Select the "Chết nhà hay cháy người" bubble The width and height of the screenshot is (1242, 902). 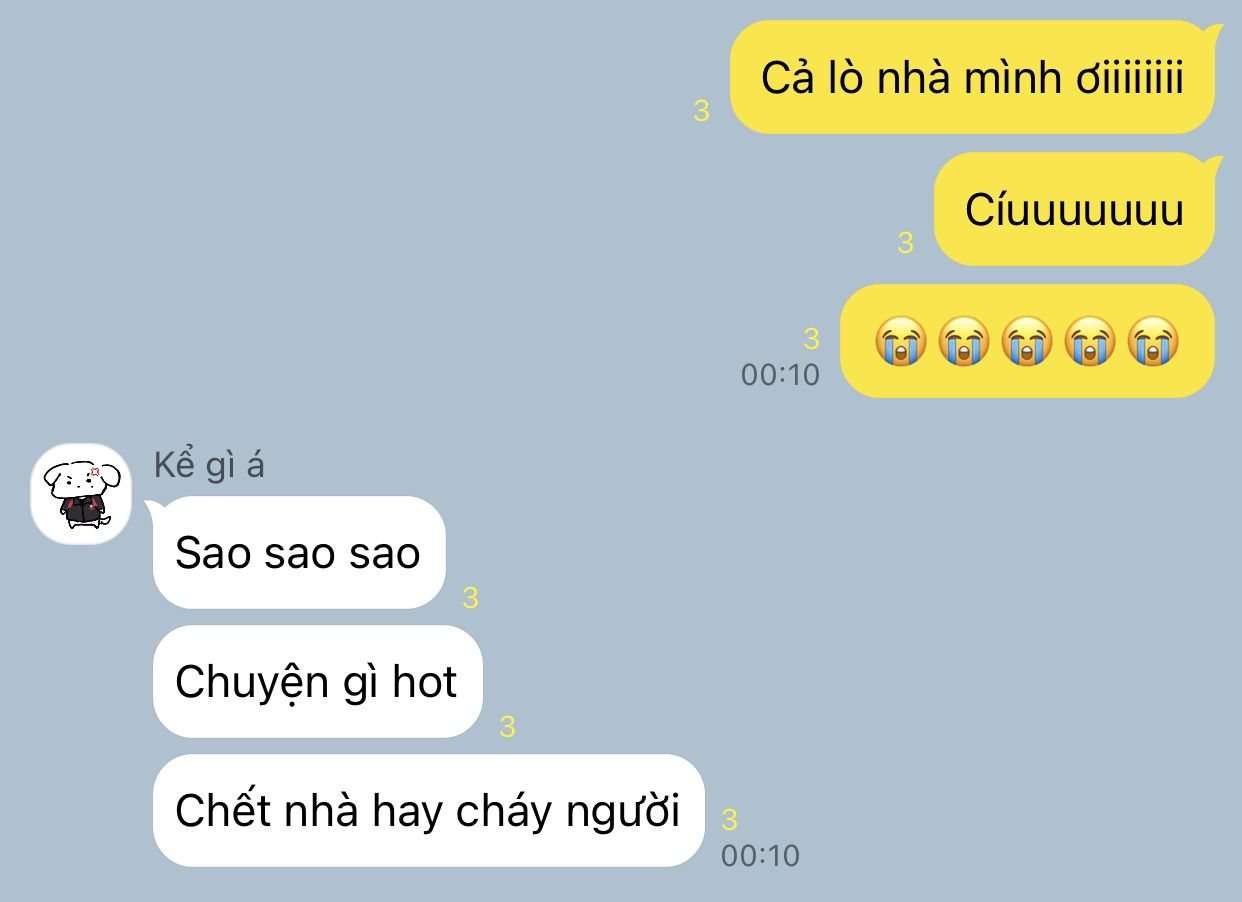(428, 810)
